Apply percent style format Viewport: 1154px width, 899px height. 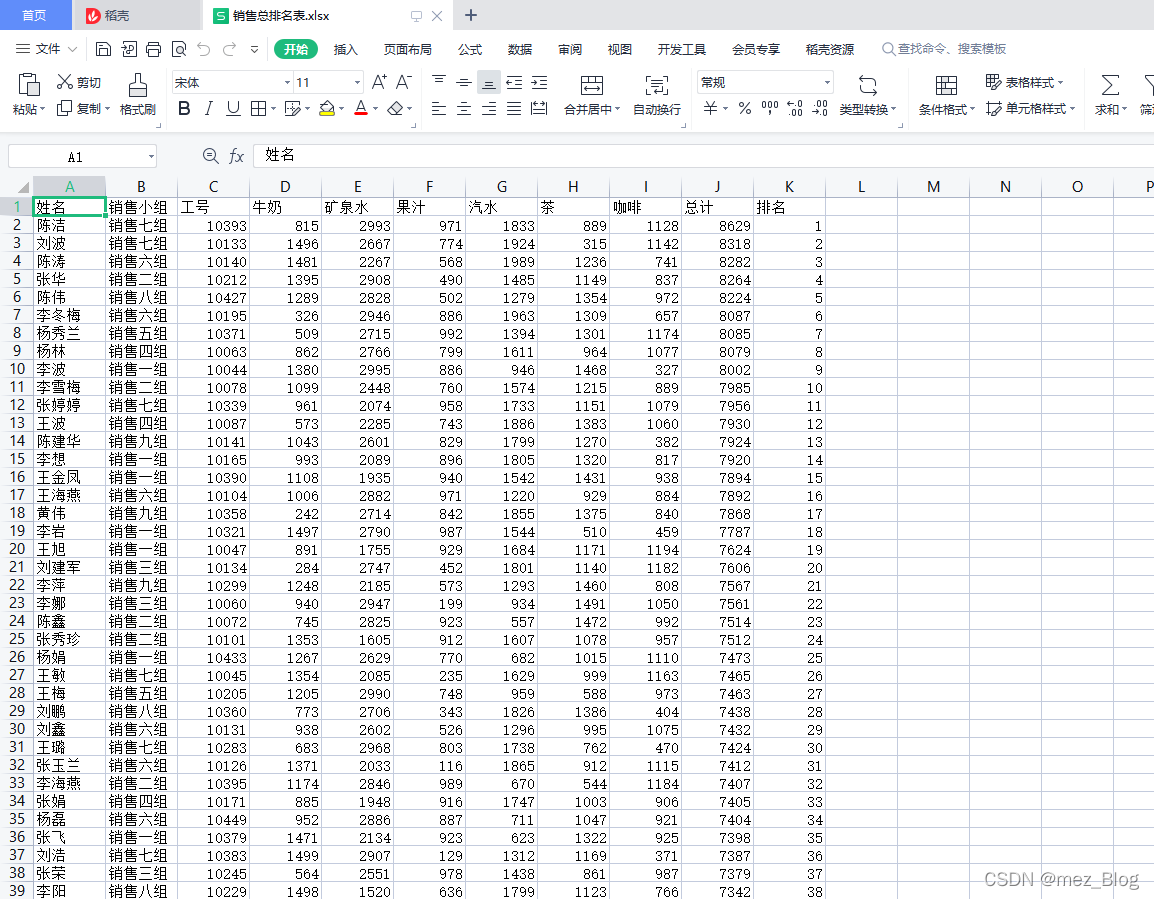pos(745,109)
